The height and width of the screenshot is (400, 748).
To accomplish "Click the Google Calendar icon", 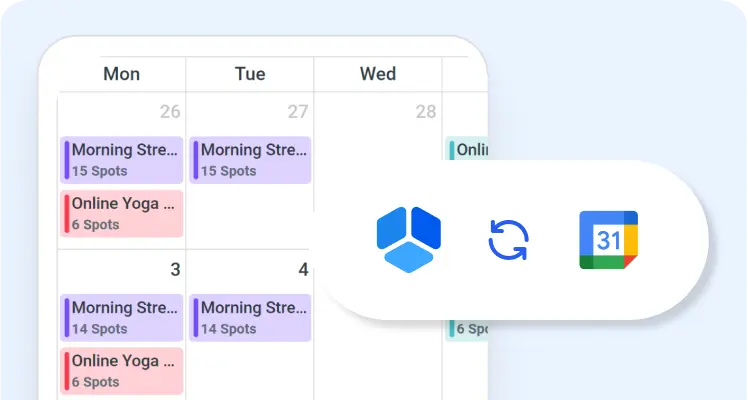I will (608, 240).
